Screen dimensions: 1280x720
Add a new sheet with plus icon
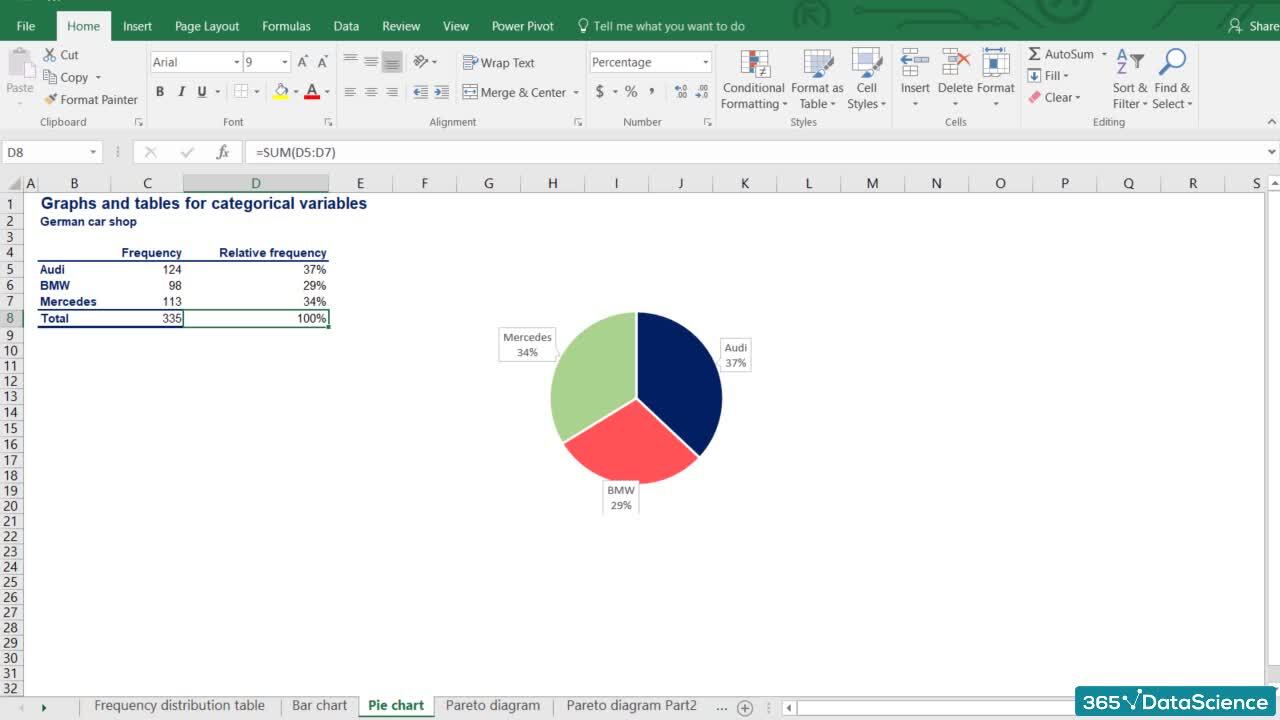pyautogui.click(x=745, y=708)
